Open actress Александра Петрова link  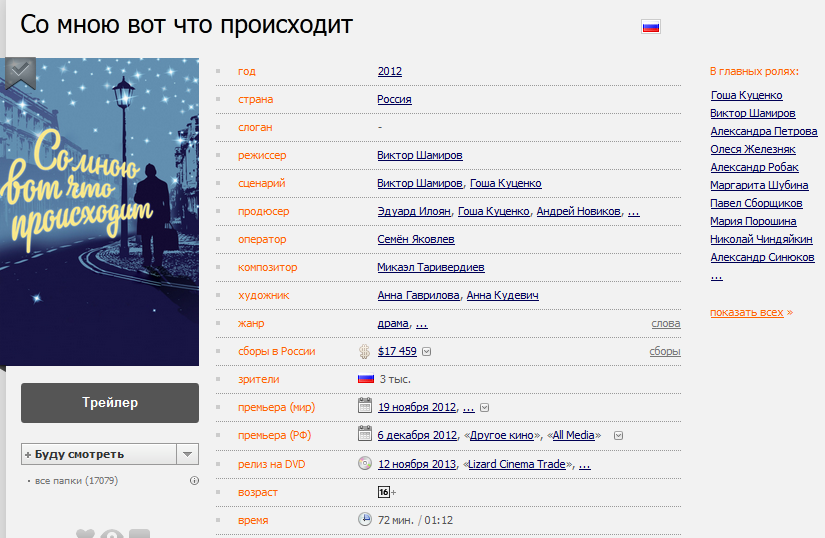[x=763, y=131]
